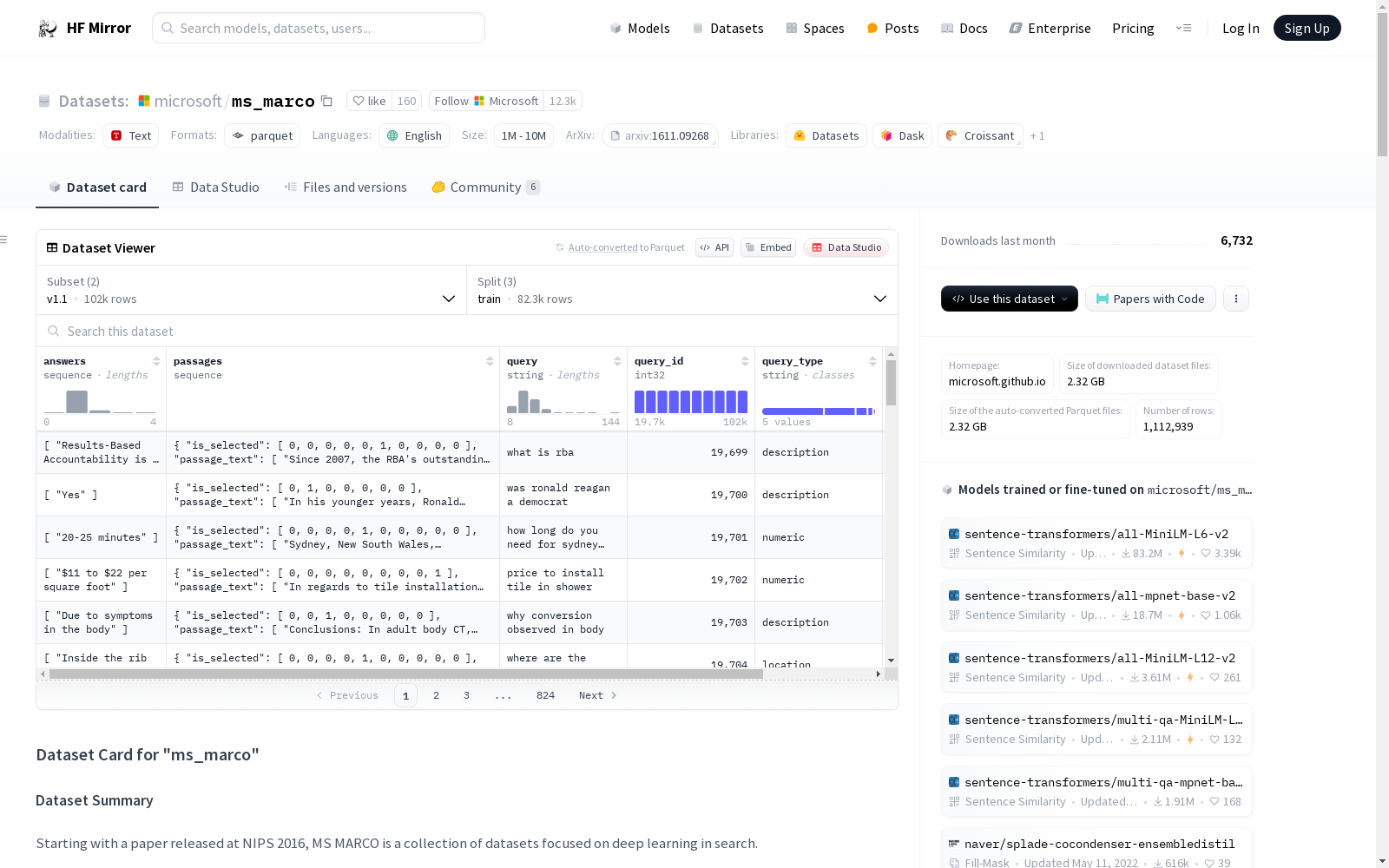
Task: Click the dataset icon beside the Datasets label
Action: (44, 101)
